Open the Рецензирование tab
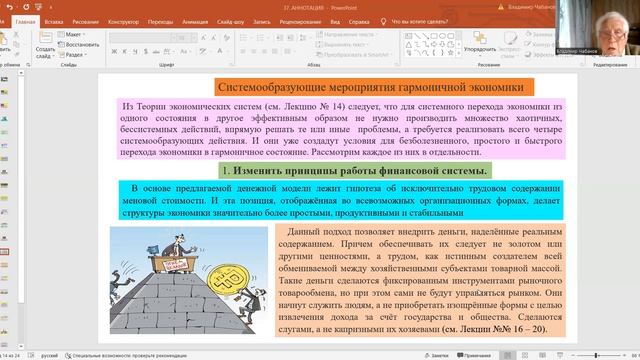Viewport: 640px width, 360px height. (x=300, y=22)
